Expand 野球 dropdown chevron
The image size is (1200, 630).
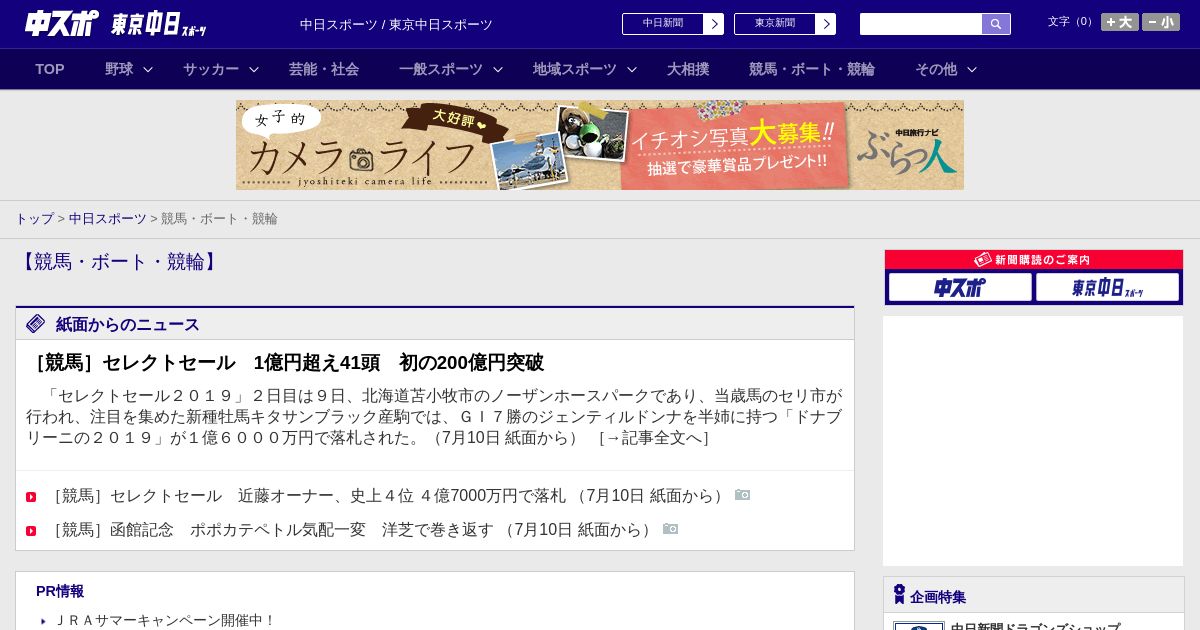click(148, 69)
